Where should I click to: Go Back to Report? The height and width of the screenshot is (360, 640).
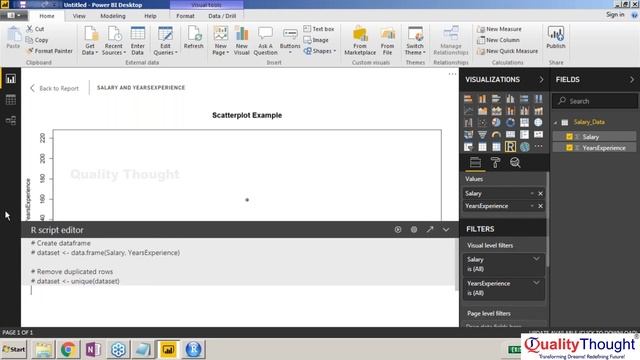coord(54,88)
